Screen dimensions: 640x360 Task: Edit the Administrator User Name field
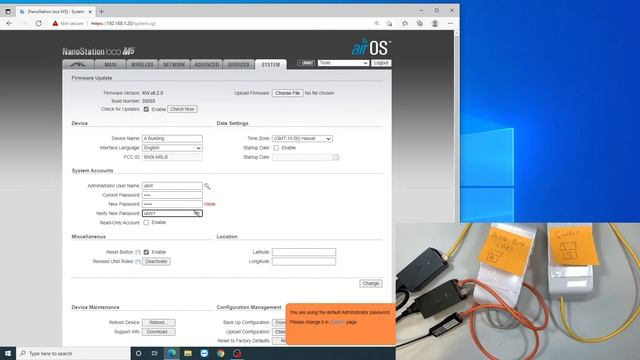(172, 186)
